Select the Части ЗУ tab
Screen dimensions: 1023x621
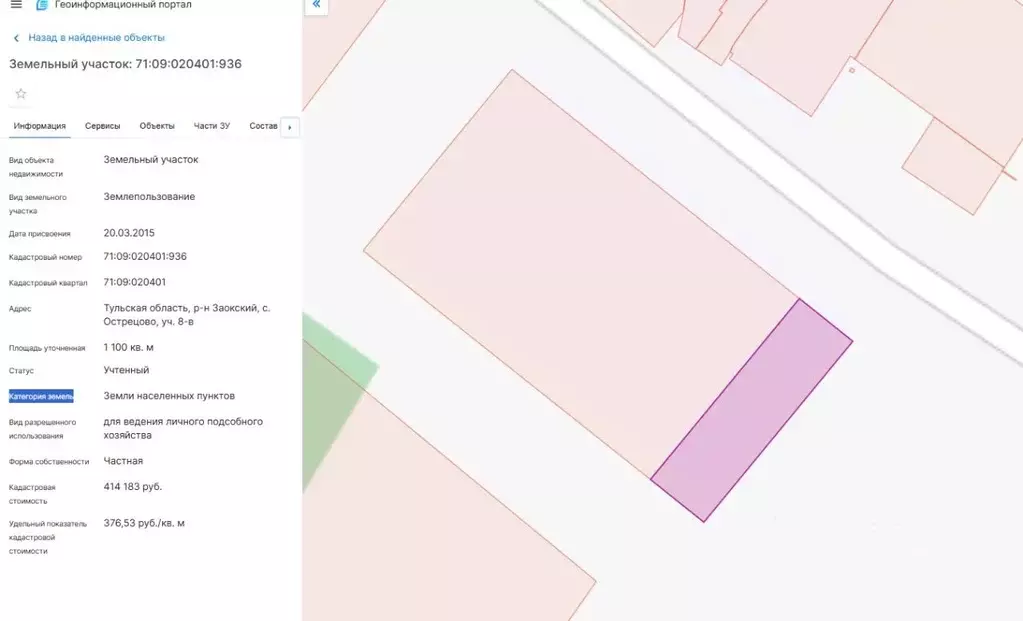[x=211, y=126]
